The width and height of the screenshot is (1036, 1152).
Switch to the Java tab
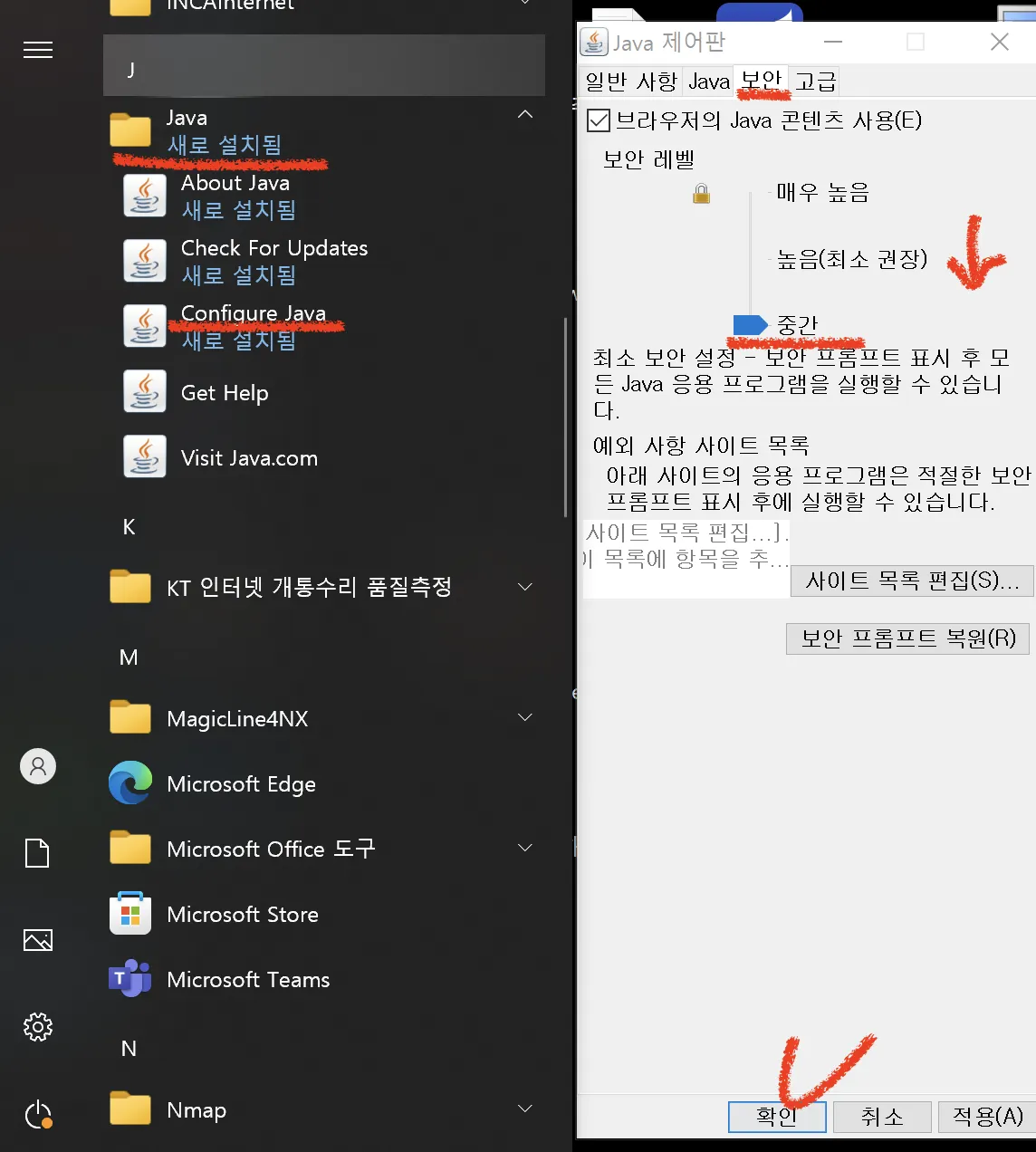coord(708,82)
